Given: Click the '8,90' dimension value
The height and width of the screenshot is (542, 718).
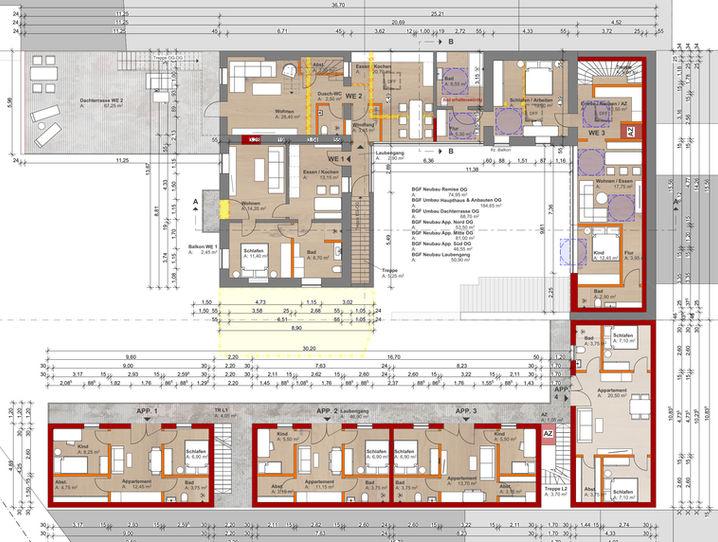Looking at the screenshot, I should point(296,328).
